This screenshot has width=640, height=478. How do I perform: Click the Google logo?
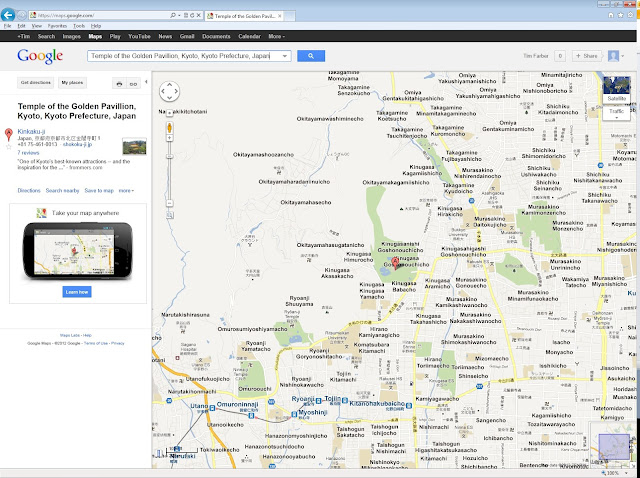[40, 56]
